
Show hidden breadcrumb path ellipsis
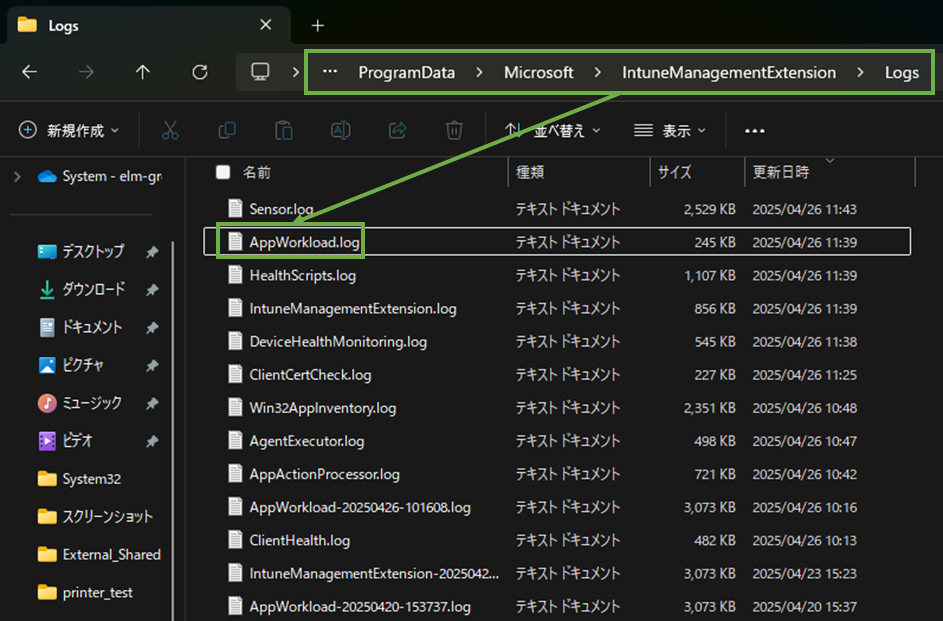tap(330, 72)
